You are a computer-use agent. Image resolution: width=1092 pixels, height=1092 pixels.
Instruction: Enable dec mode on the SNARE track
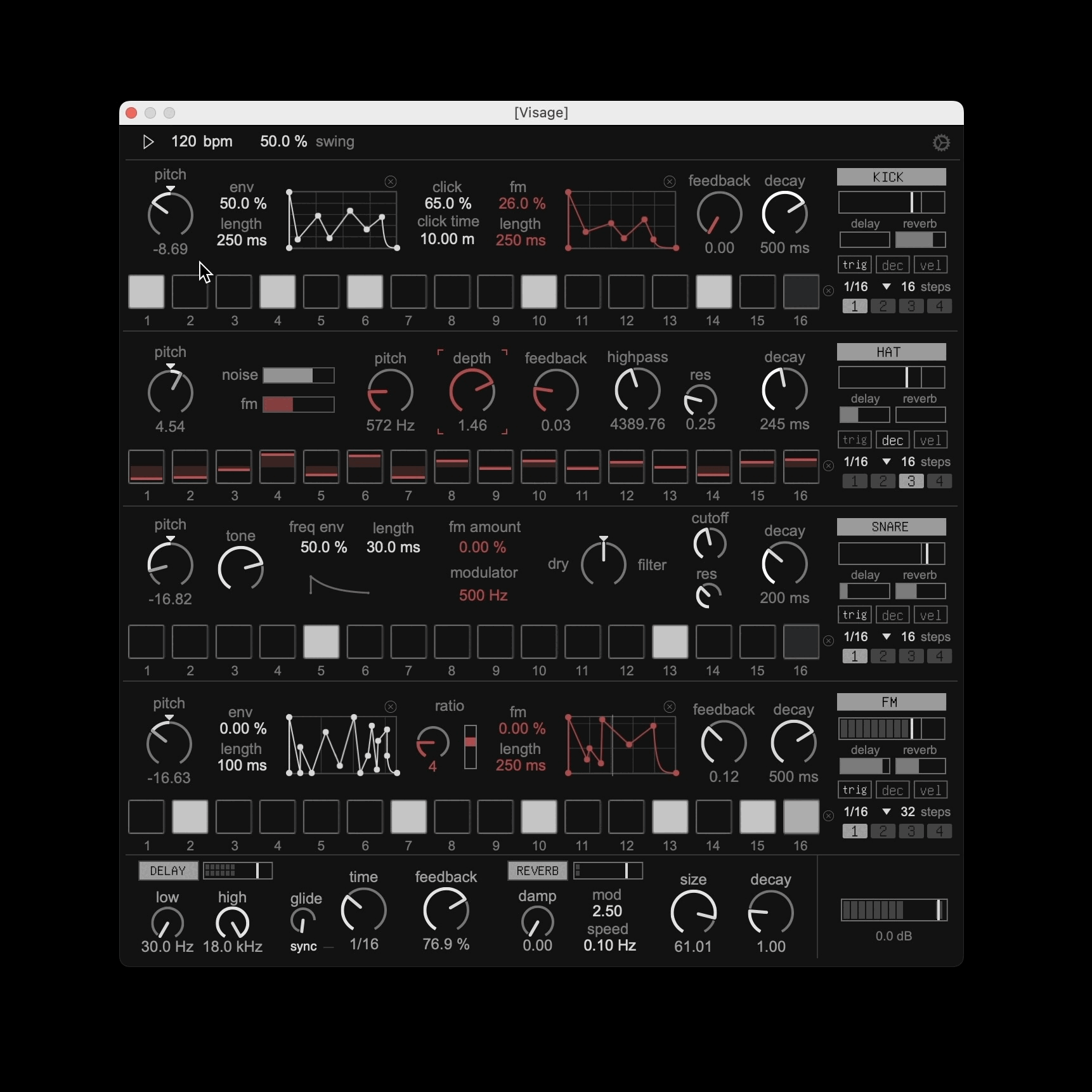pyautogui.click(x=892, y=614)
